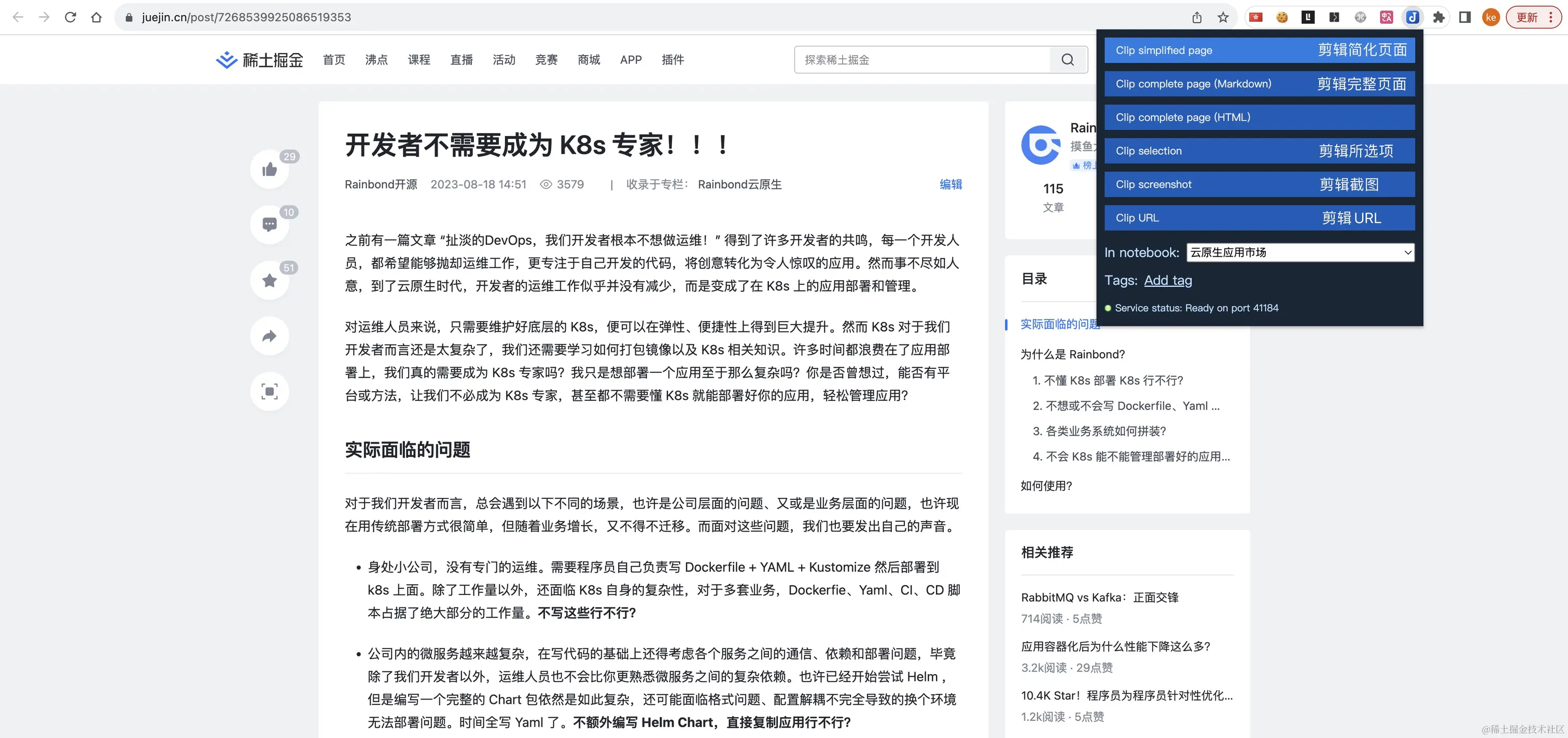The image size is (1568, 738).
Task: Click the red flag extension icon
Action: pos(1256,17)
